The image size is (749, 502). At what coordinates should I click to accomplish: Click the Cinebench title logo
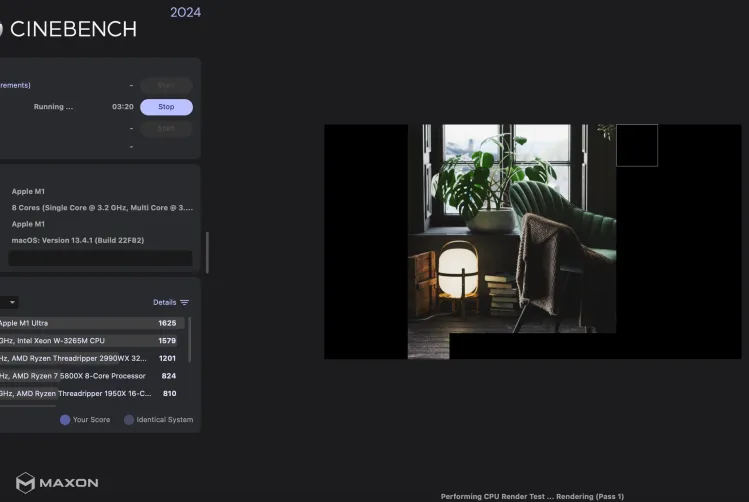[x=69, y=29]
